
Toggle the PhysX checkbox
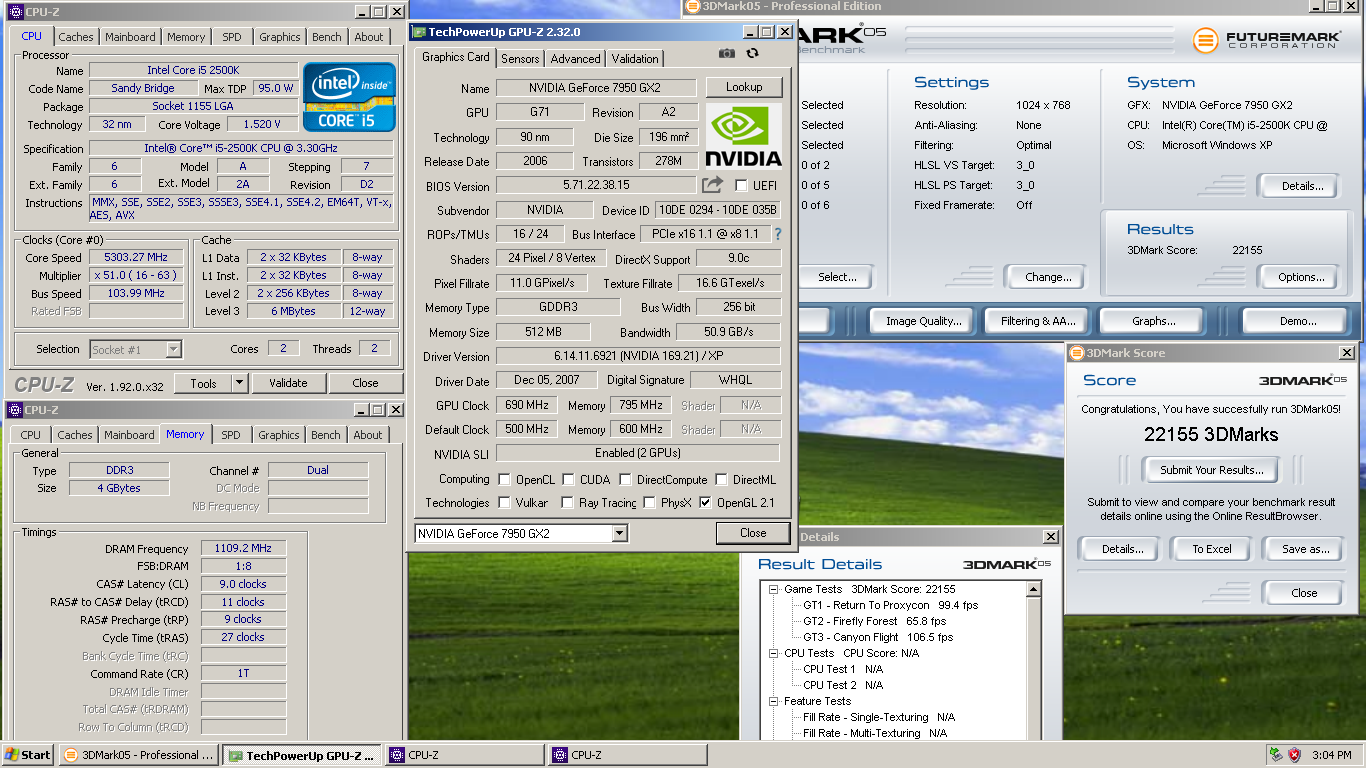[649, 503]
